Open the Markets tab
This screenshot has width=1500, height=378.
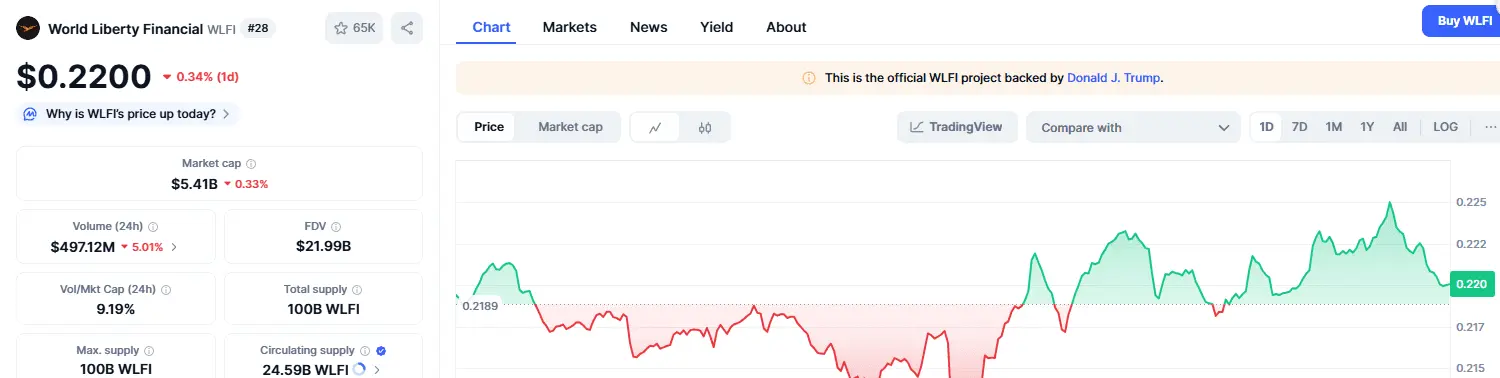570,27
